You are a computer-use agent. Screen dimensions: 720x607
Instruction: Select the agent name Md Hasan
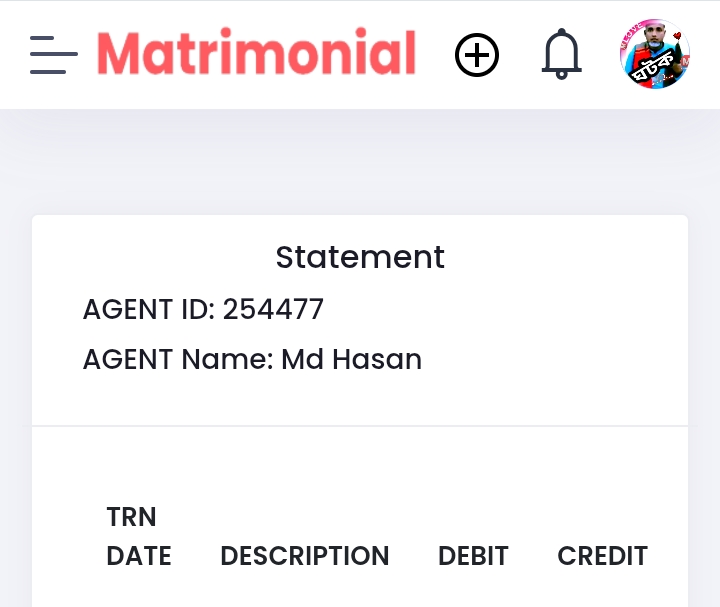[351, 359]
